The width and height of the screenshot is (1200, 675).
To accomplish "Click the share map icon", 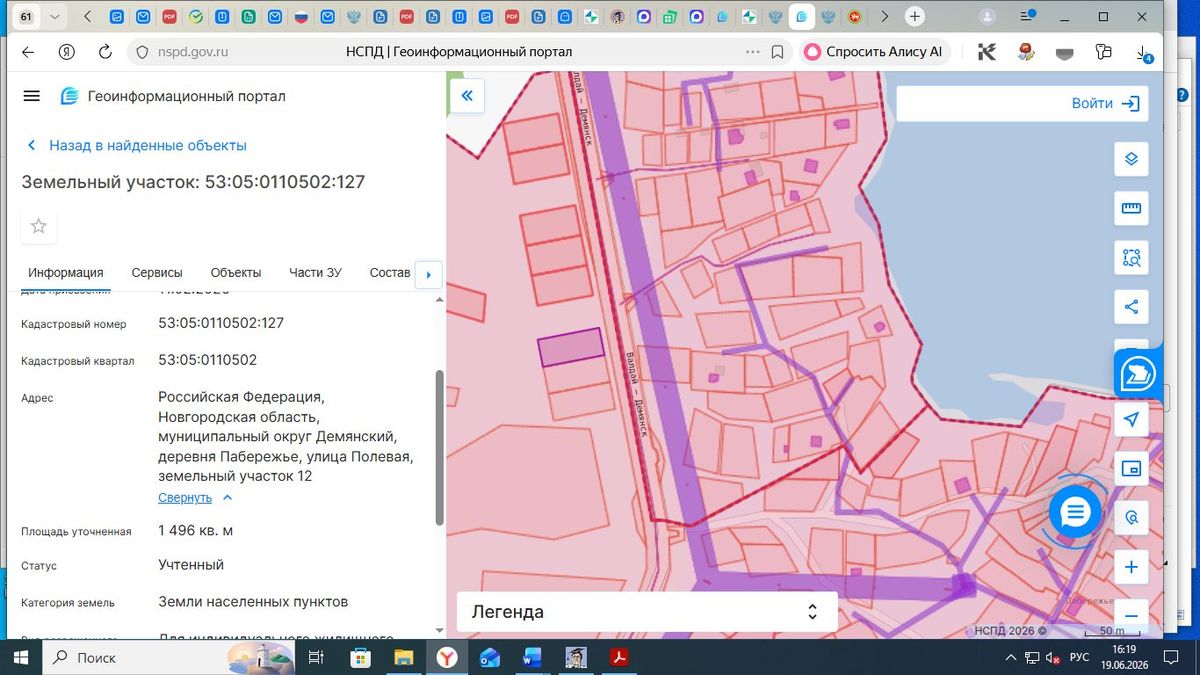I will (1131, 306).
